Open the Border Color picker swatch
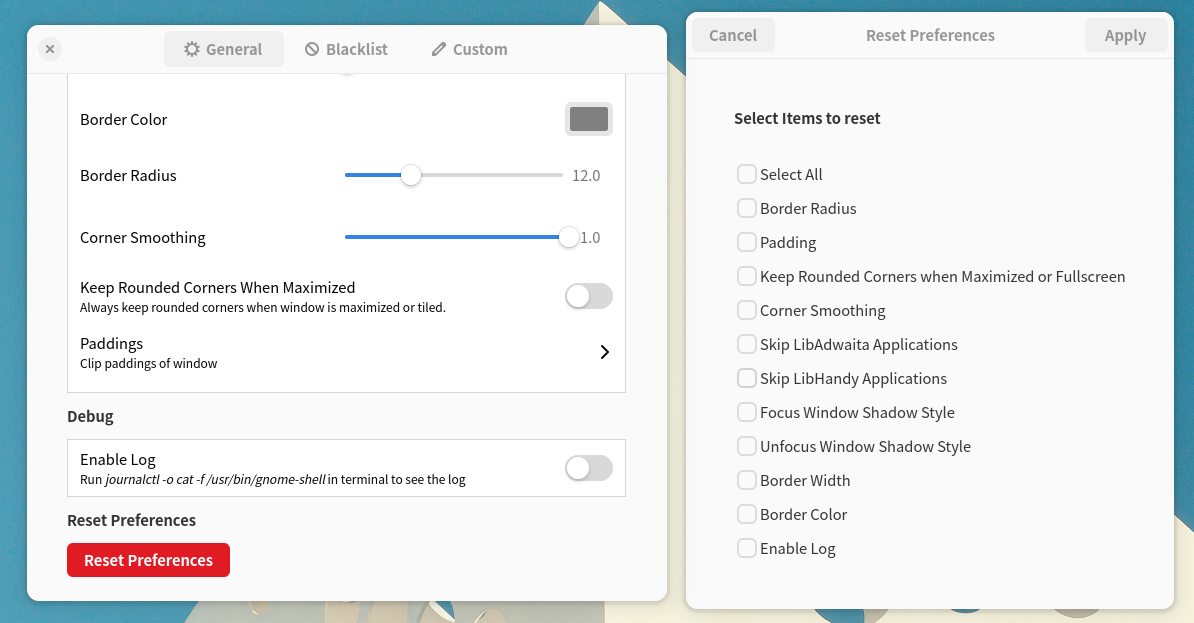The image size is (1194, 623). coord(589,119)
